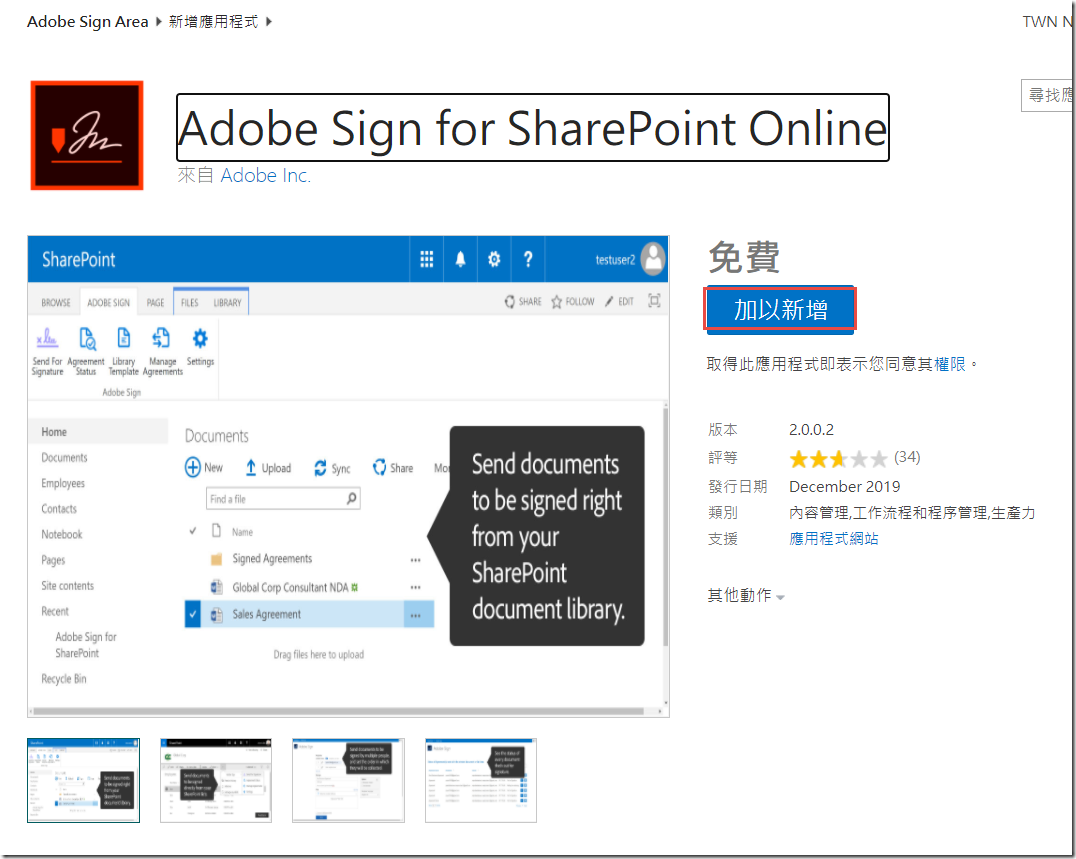Open the settings gear in SharePoint header

[493, 260]
